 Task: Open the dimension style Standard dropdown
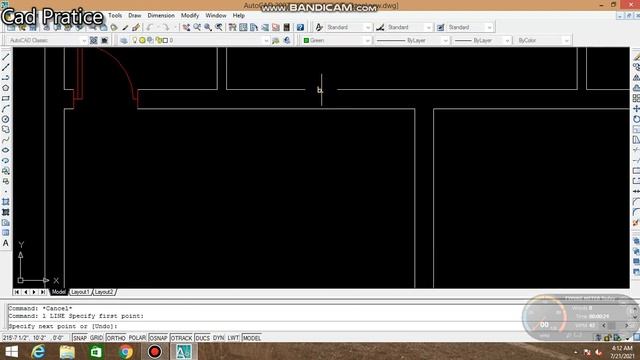click(428, 27)
